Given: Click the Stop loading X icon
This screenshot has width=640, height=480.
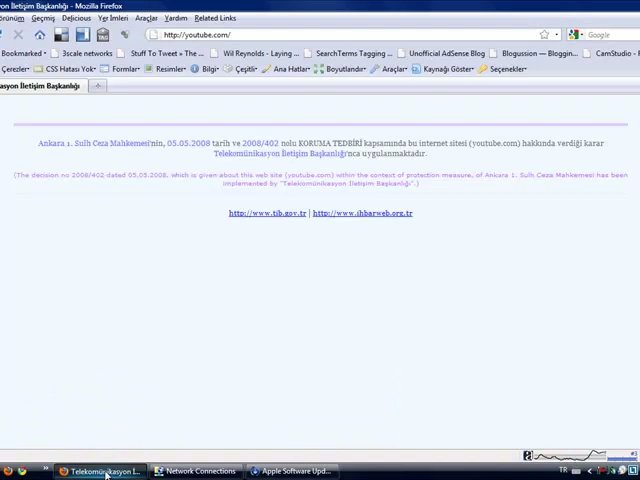Looking at the screenshot, I should pos(18,35).
